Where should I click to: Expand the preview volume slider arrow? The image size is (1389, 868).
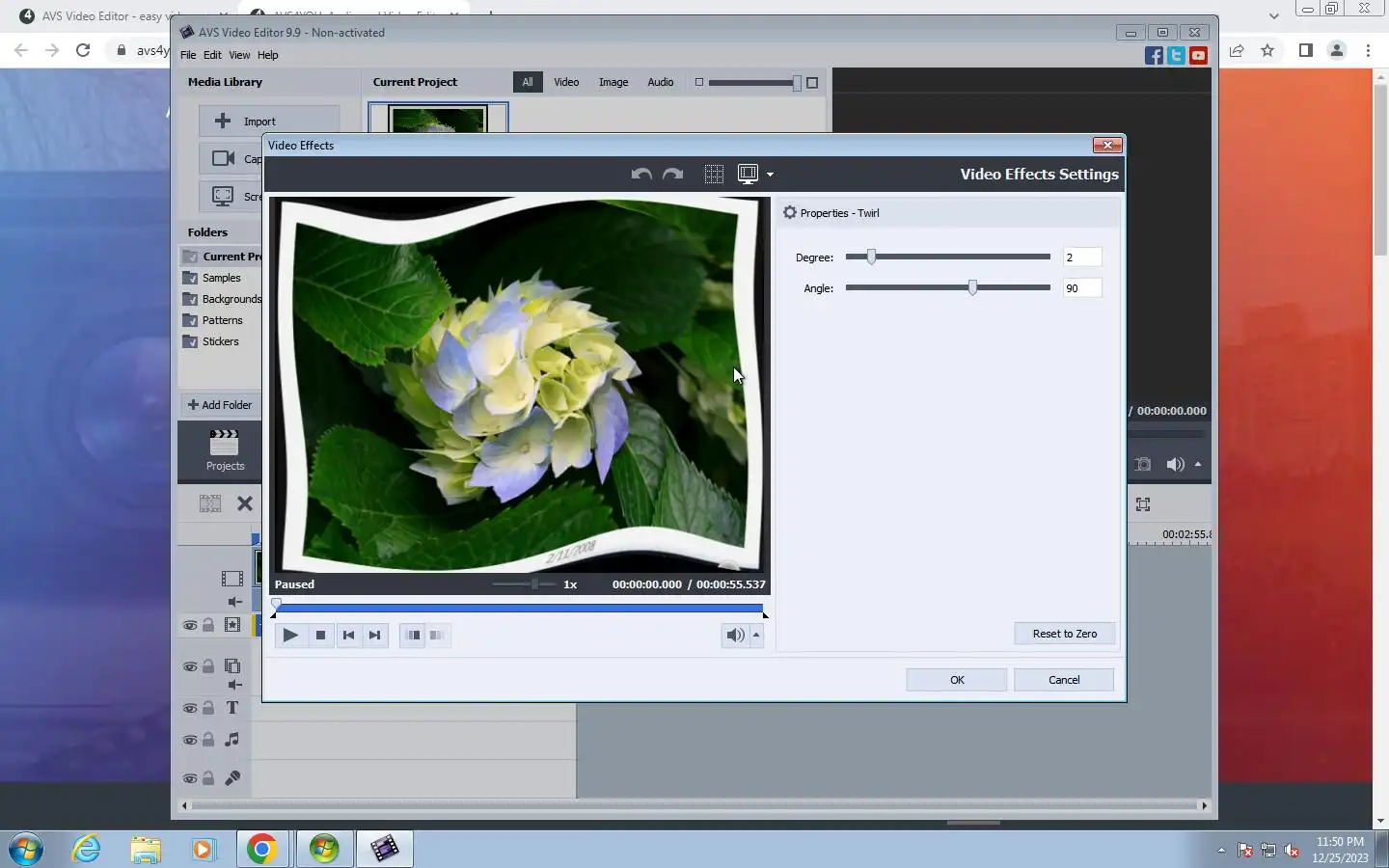[756, 635]
